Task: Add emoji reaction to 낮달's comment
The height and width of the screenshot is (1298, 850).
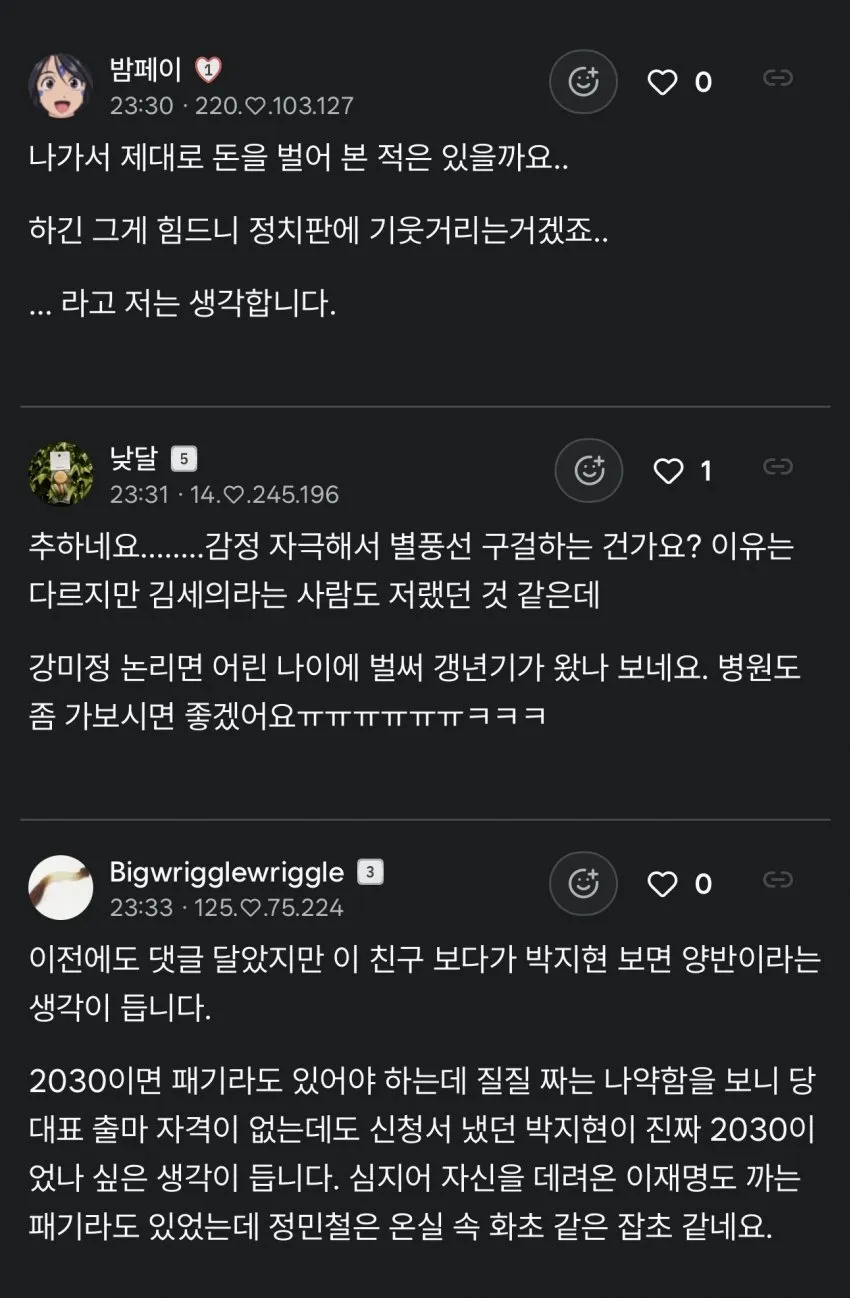Action: click(x=589, y=470)
